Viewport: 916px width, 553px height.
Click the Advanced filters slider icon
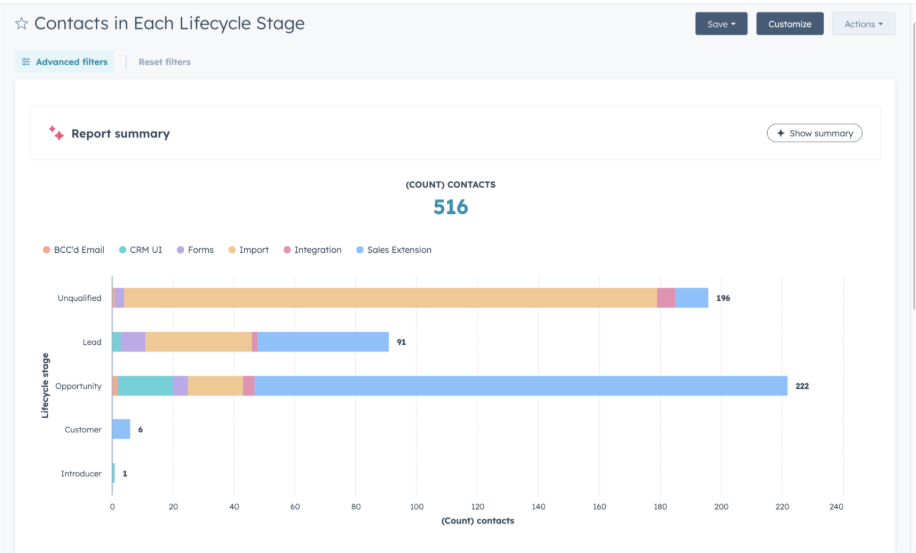[x=26, y=62]
